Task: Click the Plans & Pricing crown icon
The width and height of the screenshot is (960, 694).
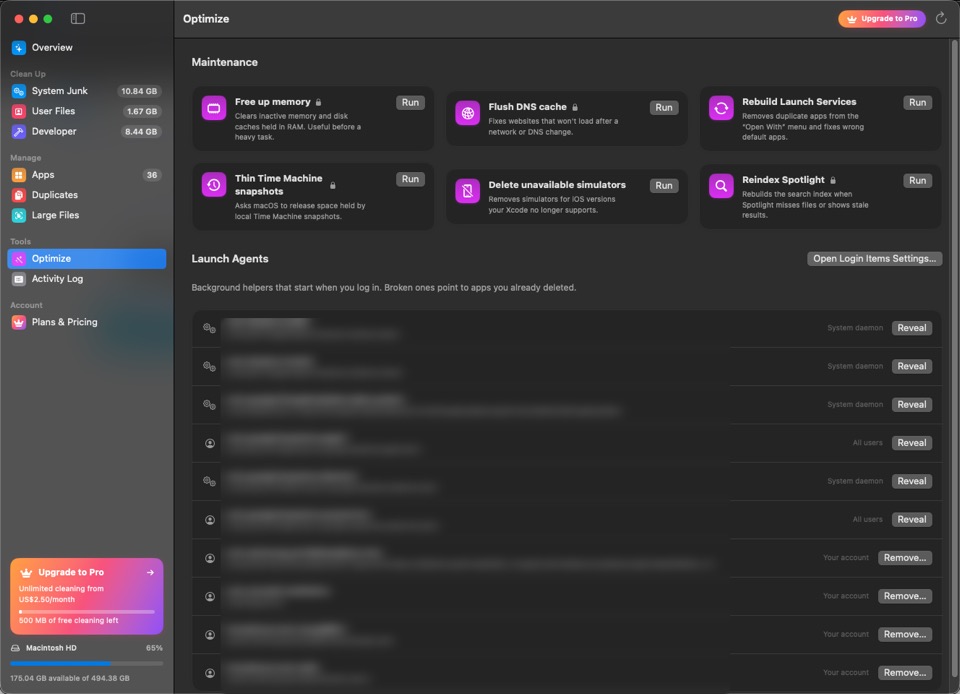Action: click(19, 322)
